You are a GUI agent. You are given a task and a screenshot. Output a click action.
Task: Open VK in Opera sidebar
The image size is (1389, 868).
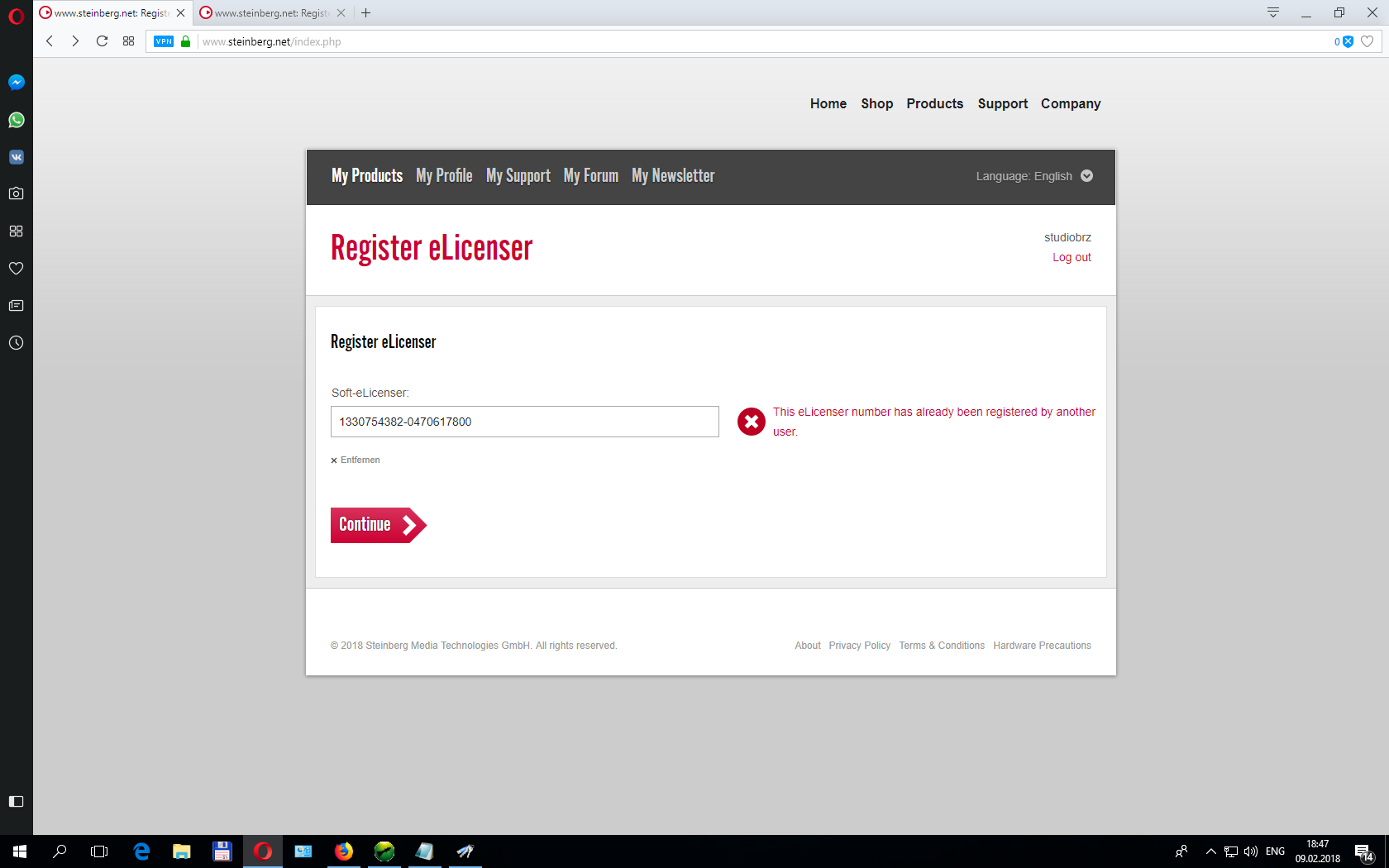pos(16,157)
